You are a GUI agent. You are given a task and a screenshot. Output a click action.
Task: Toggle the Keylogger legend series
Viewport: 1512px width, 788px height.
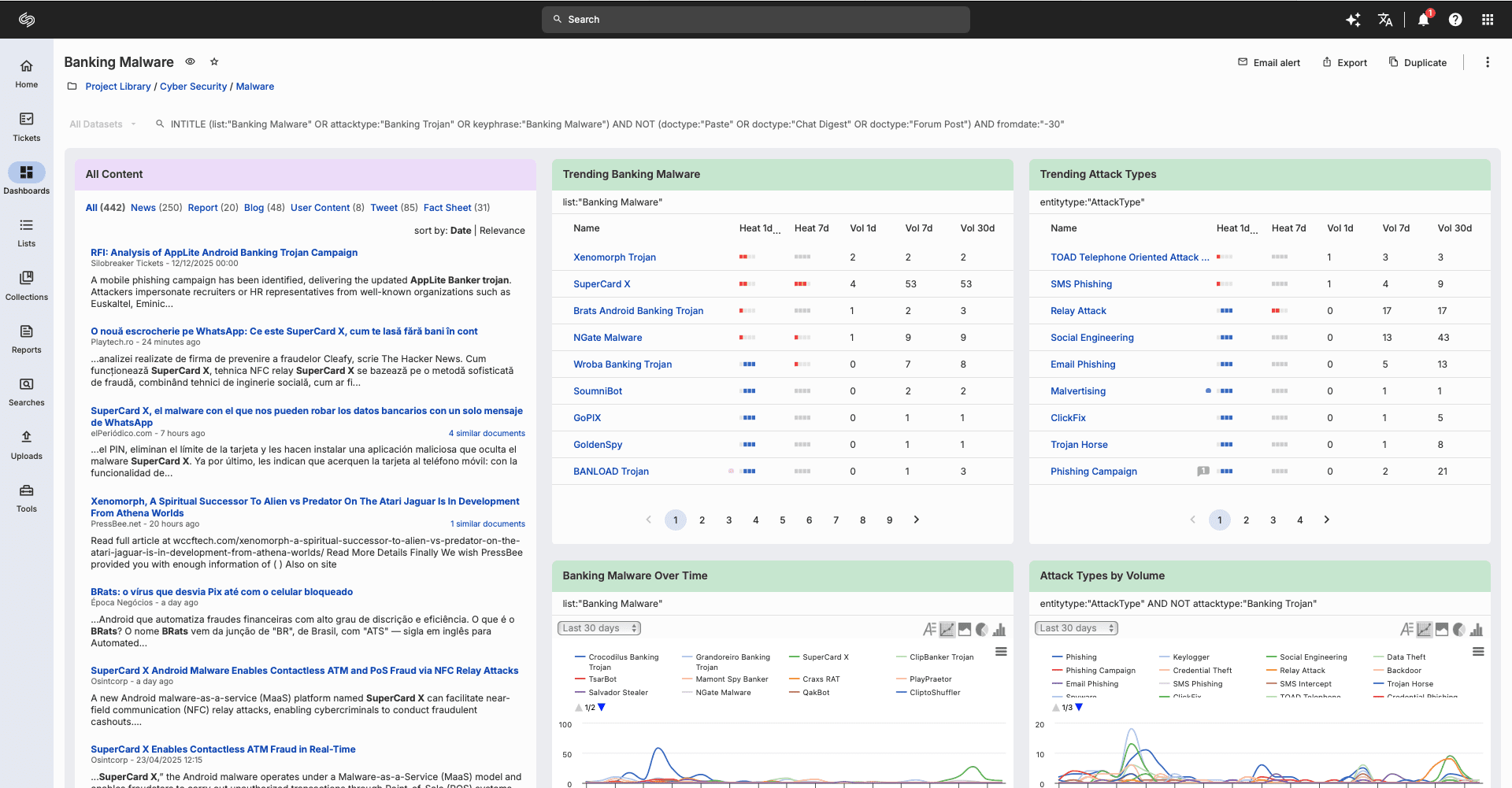(1184, 657)
